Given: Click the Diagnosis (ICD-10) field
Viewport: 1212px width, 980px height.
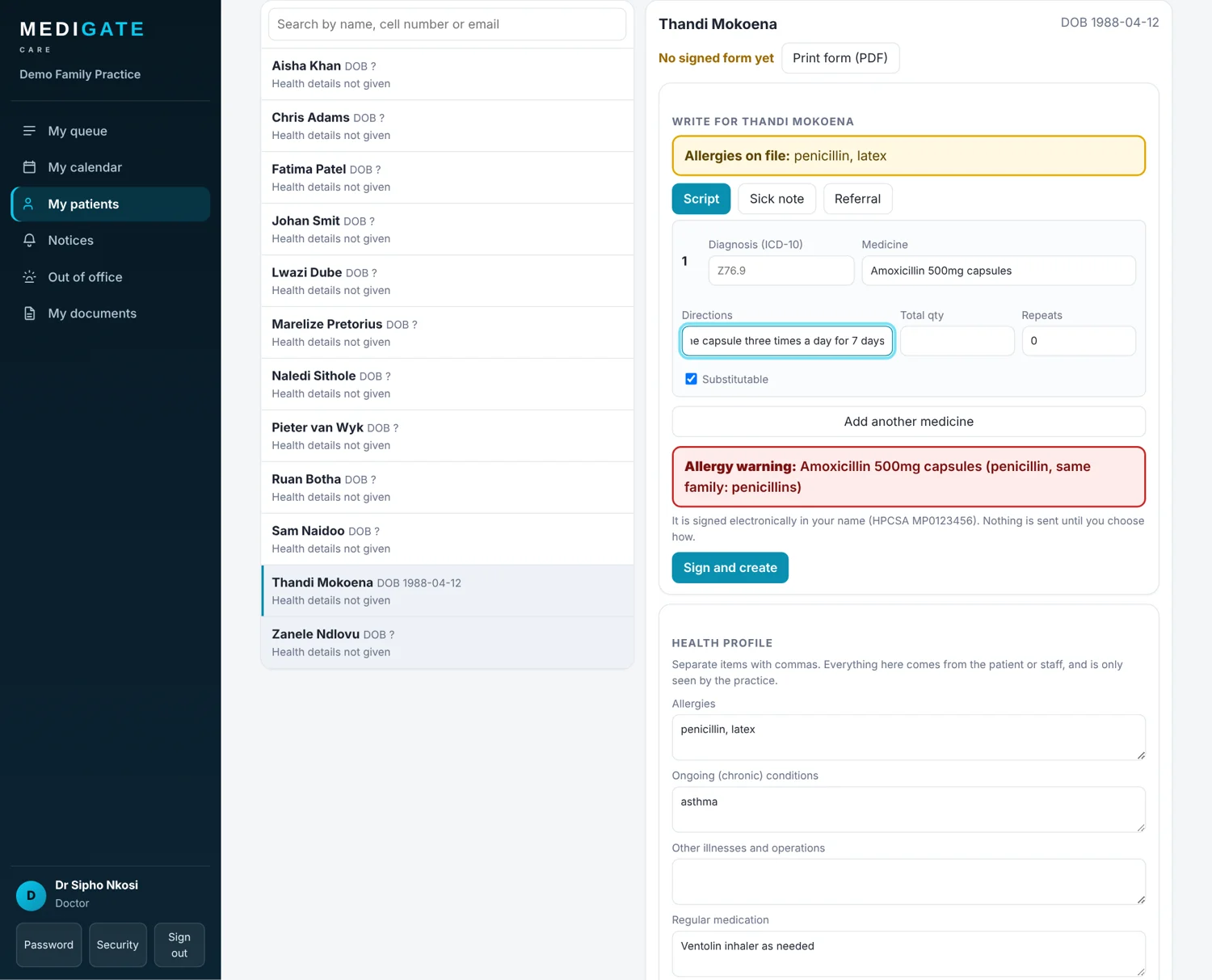Looking at the screenshot, I should click(x=781, y=271).
